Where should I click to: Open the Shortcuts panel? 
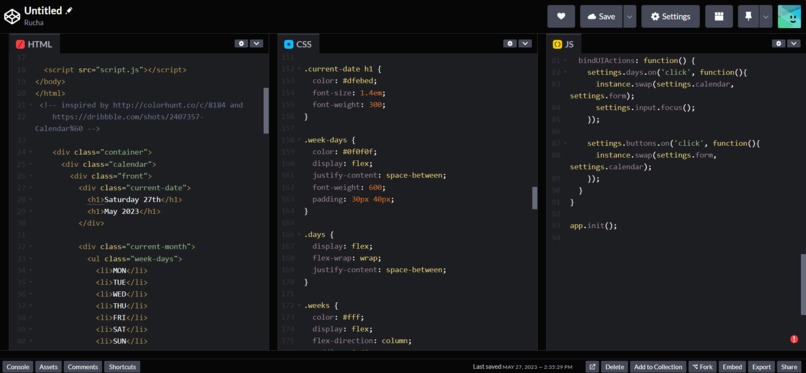click(122, 367)
